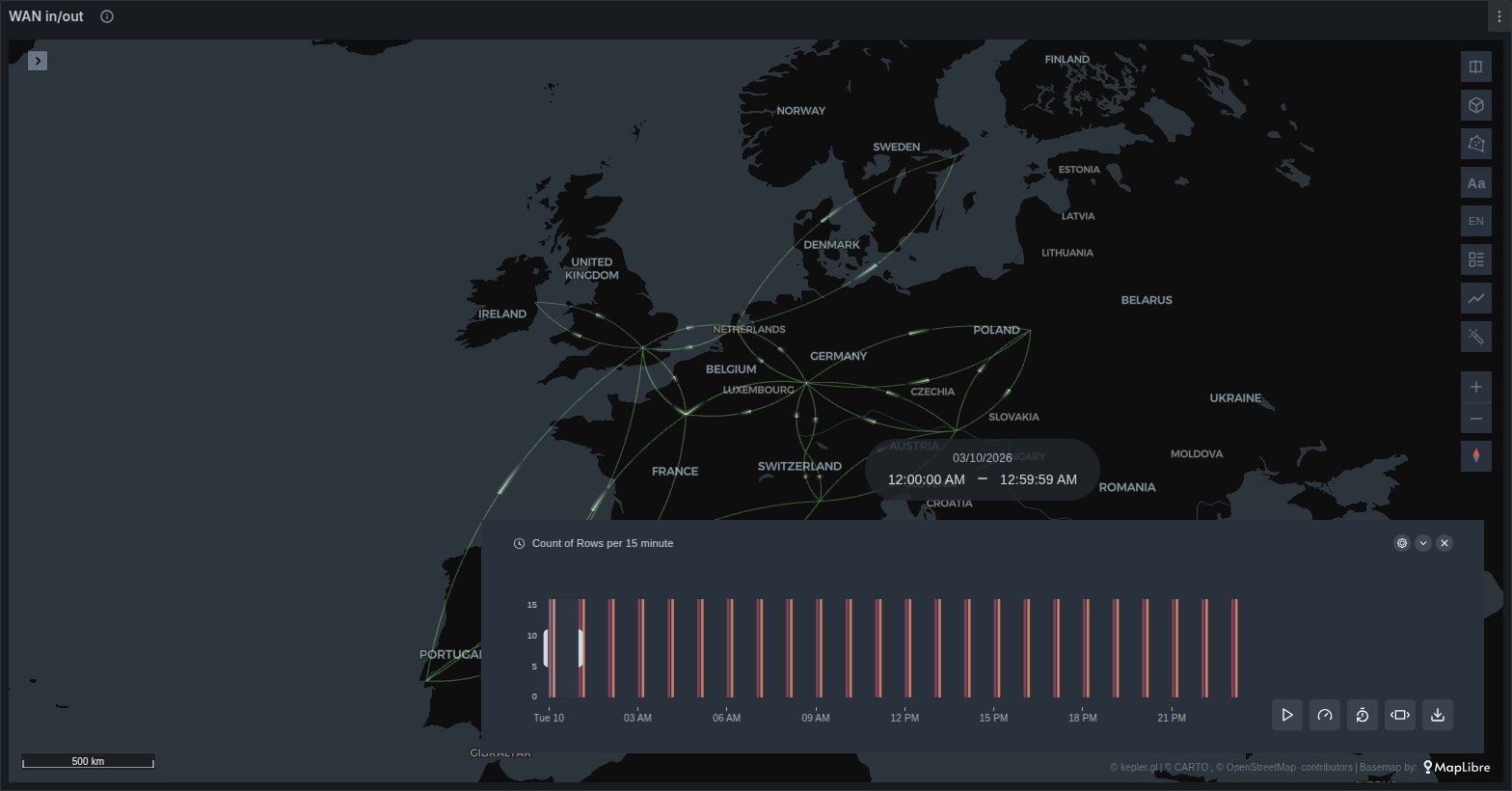
Task: Open EN language selector
Action: [x=1475, y=221]
